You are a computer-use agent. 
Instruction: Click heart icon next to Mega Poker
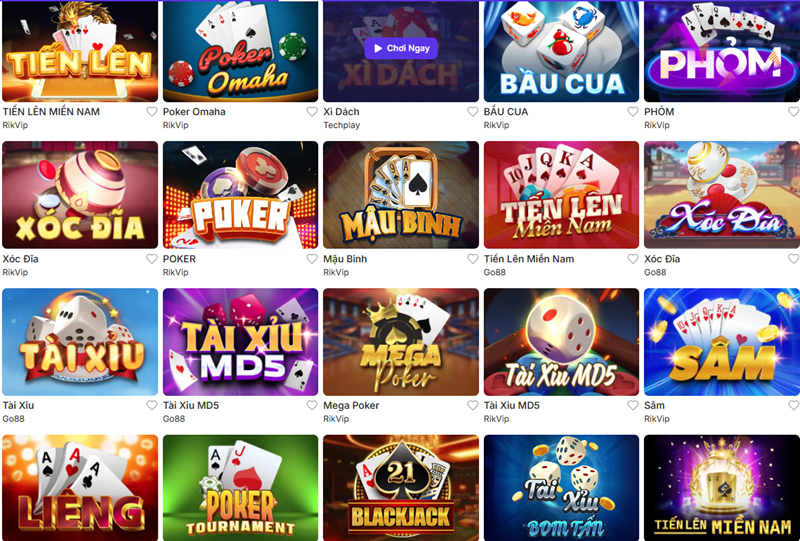pos(472,405)
